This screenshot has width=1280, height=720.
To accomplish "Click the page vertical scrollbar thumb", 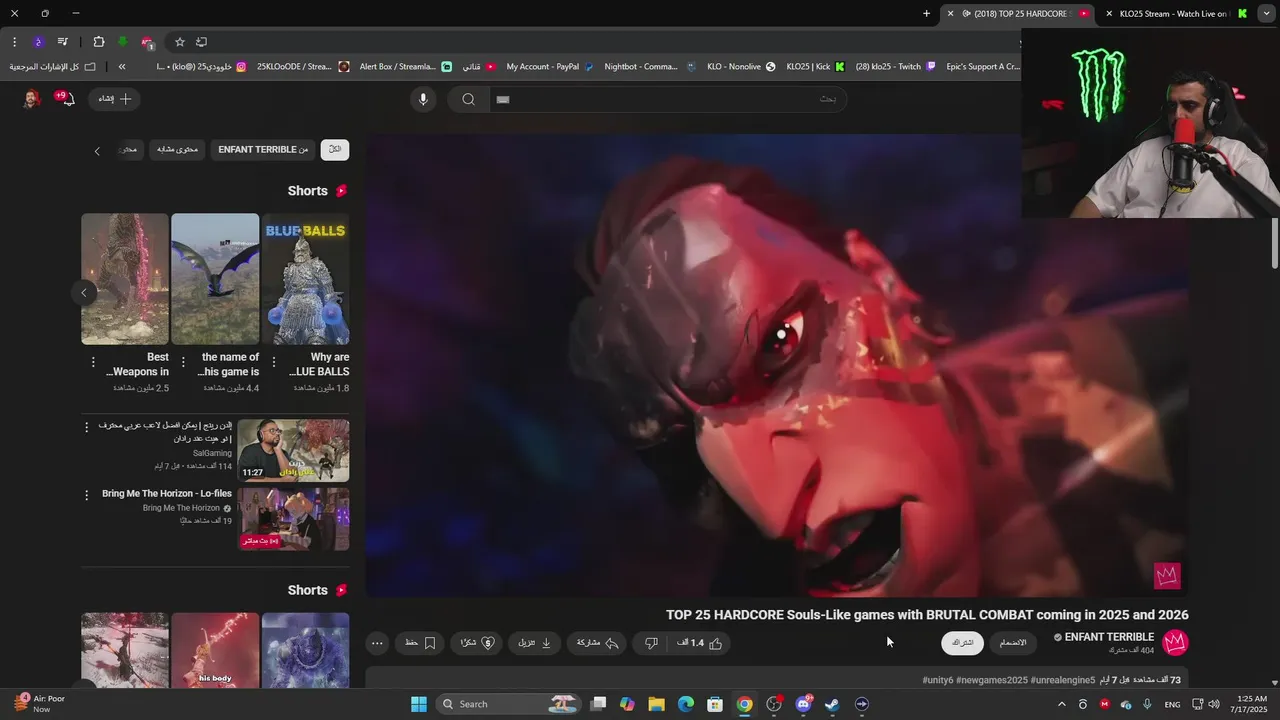I will point(1275,244).
